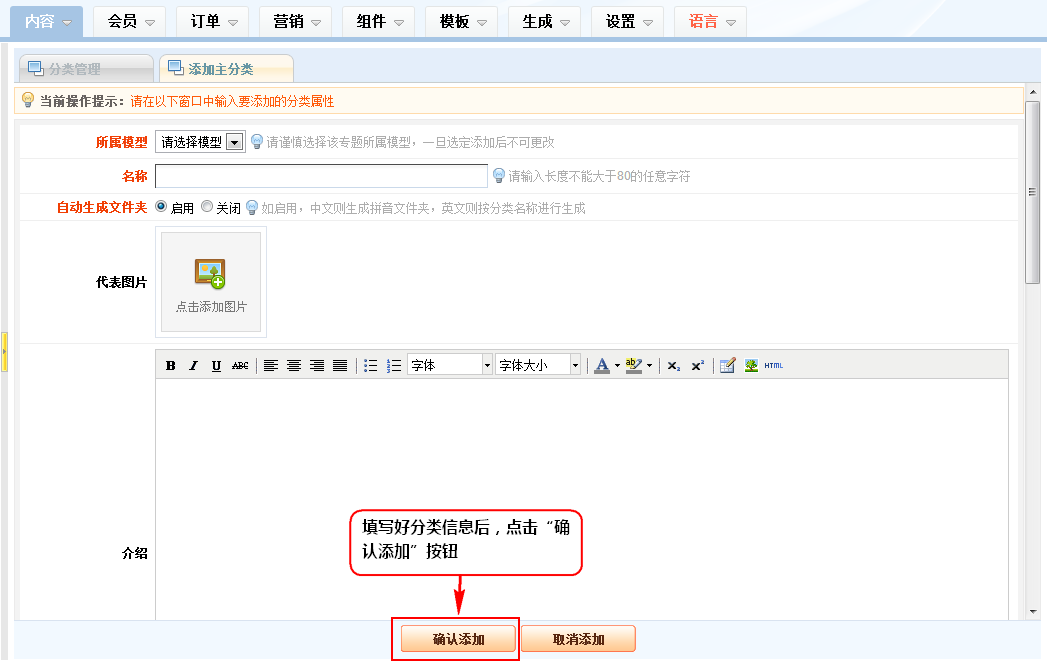Click the 名称 text input field
The height and width of the screenshot is (662, 1047).
tap(321, 176)
